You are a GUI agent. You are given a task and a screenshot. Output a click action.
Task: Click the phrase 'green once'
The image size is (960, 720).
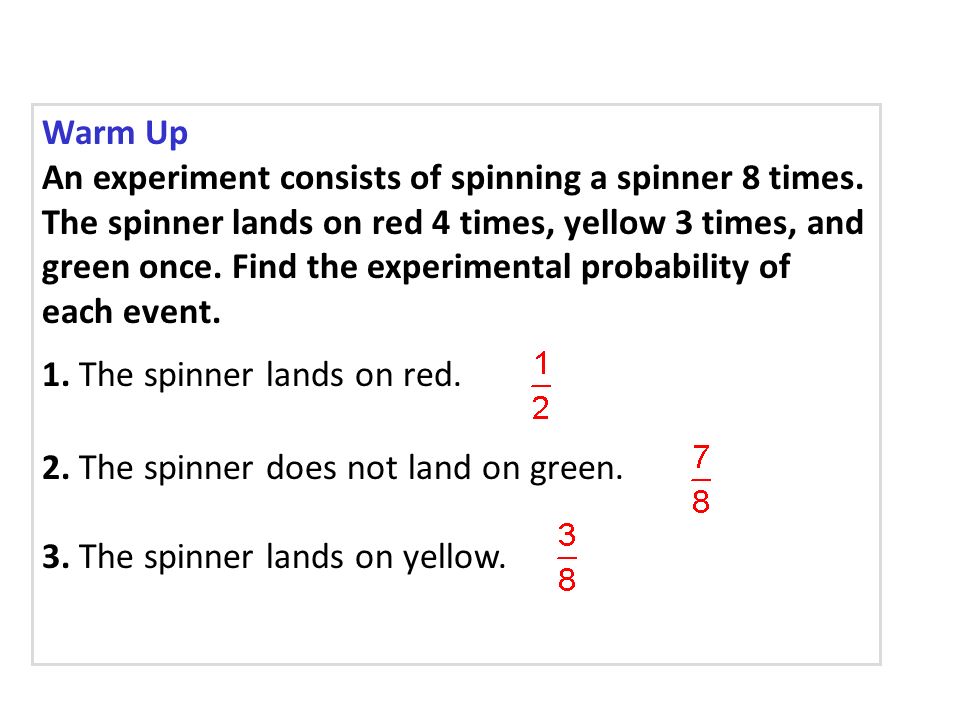[132, 268]
